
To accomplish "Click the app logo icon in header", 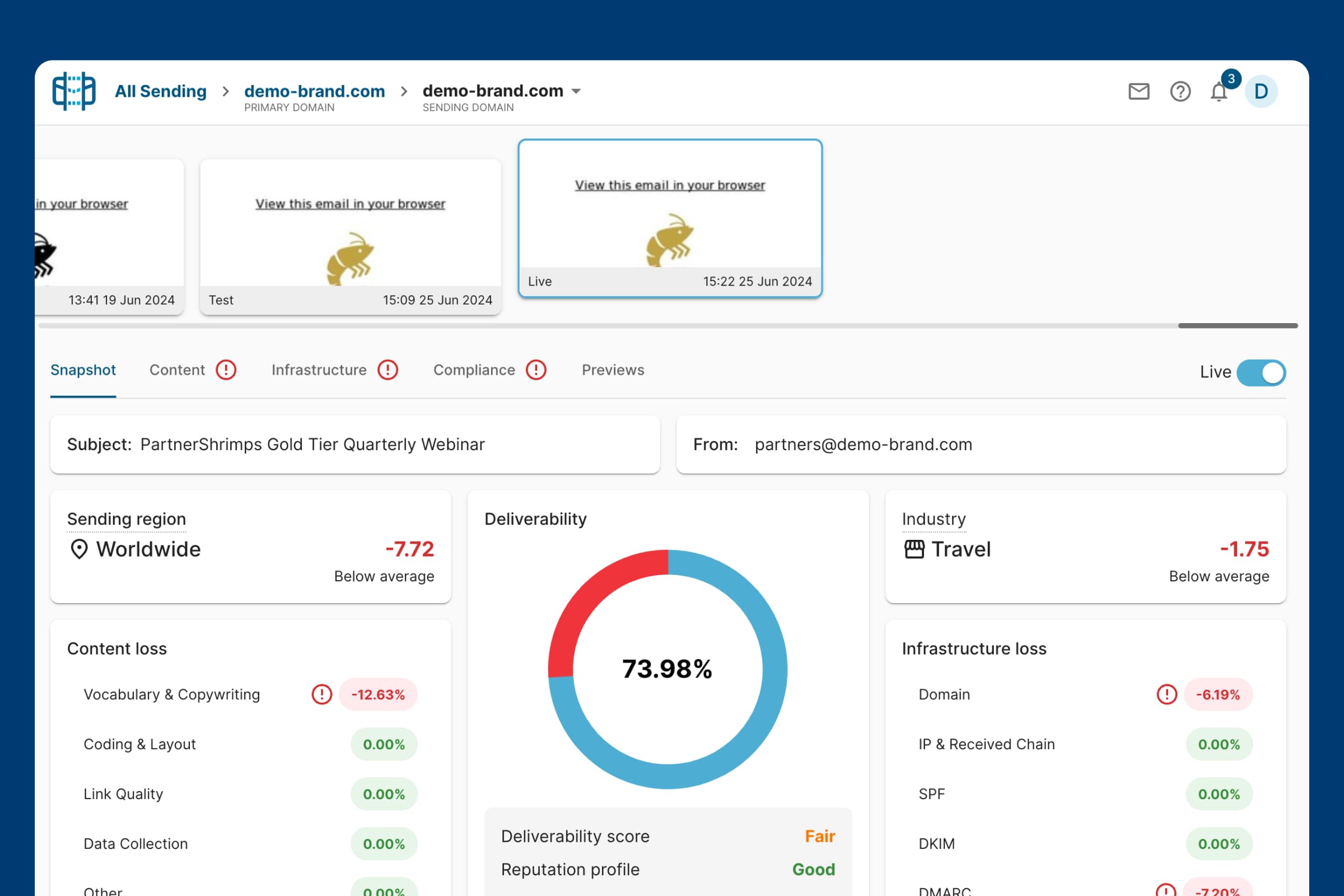I will [x=74, y=91].
